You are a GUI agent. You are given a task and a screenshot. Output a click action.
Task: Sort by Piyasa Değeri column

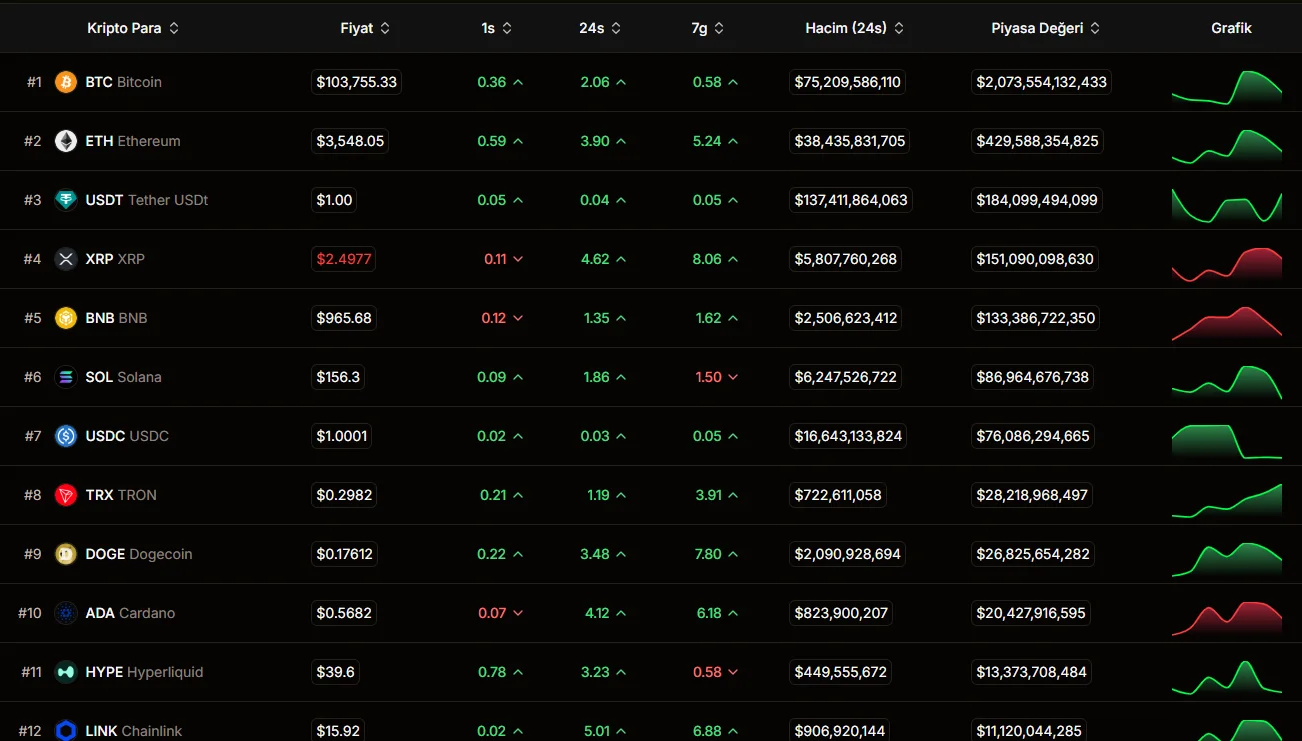1045,28
